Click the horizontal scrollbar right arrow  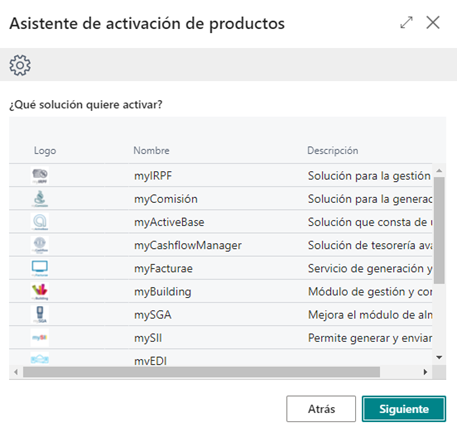(425, 372)
